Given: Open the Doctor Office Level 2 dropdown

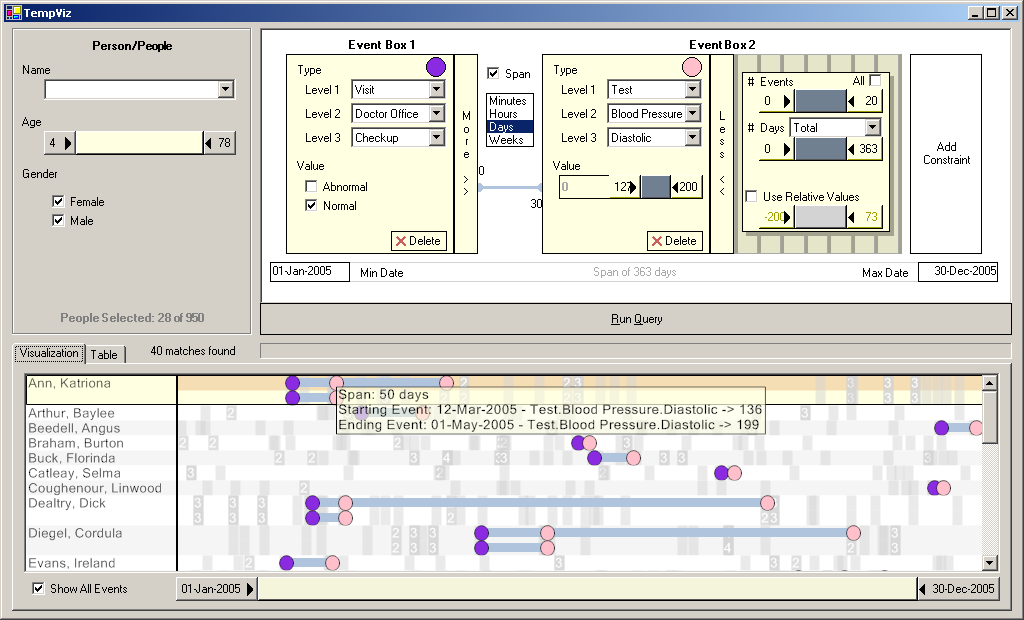Looking at the screenshot, I should click(x=437, y=114).
